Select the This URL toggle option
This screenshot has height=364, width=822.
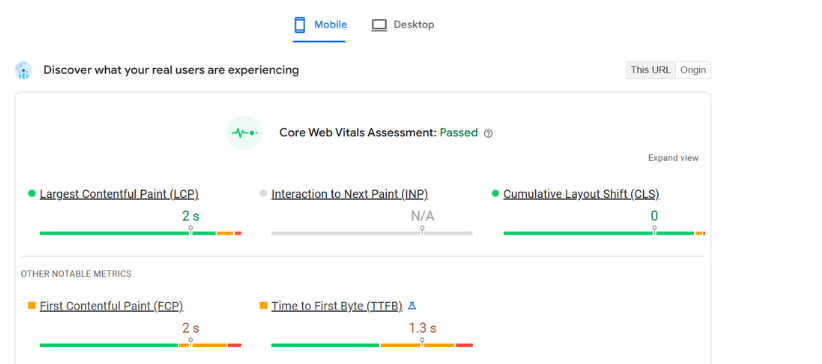651,70
